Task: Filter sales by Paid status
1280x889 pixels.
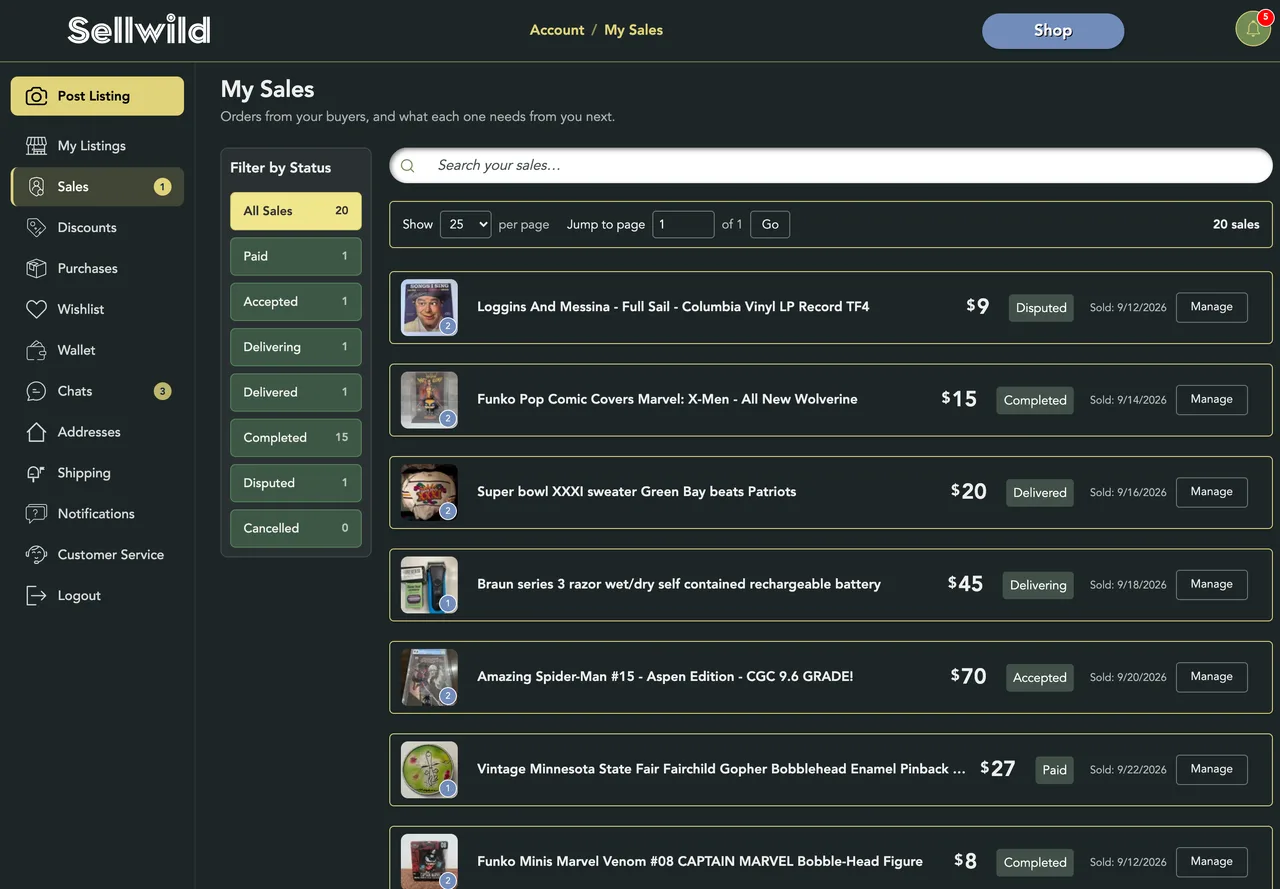Action: point(296,257)
